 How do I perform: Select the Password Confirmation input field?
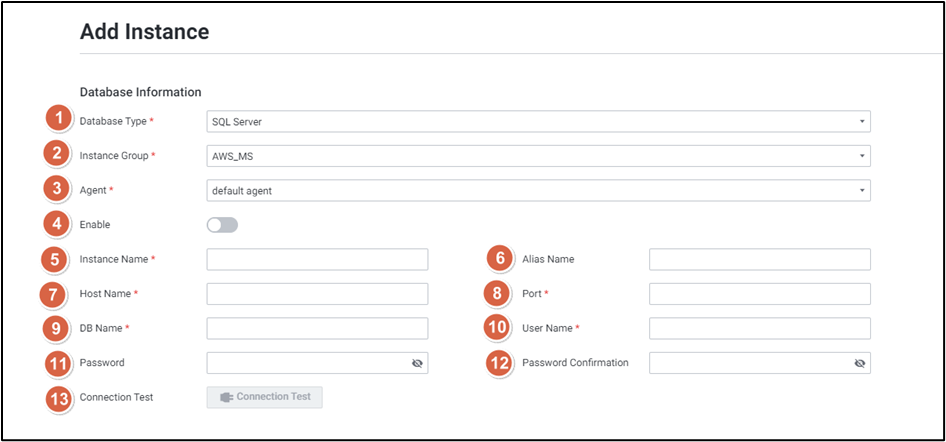pos(747,364)
